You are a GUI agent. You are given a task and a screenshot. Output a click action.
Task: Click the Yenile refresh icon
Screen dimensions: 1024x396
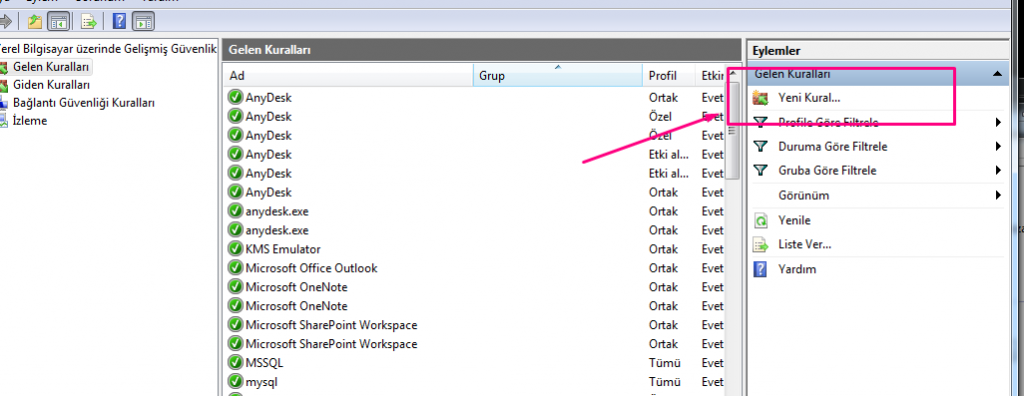(760, 220)
